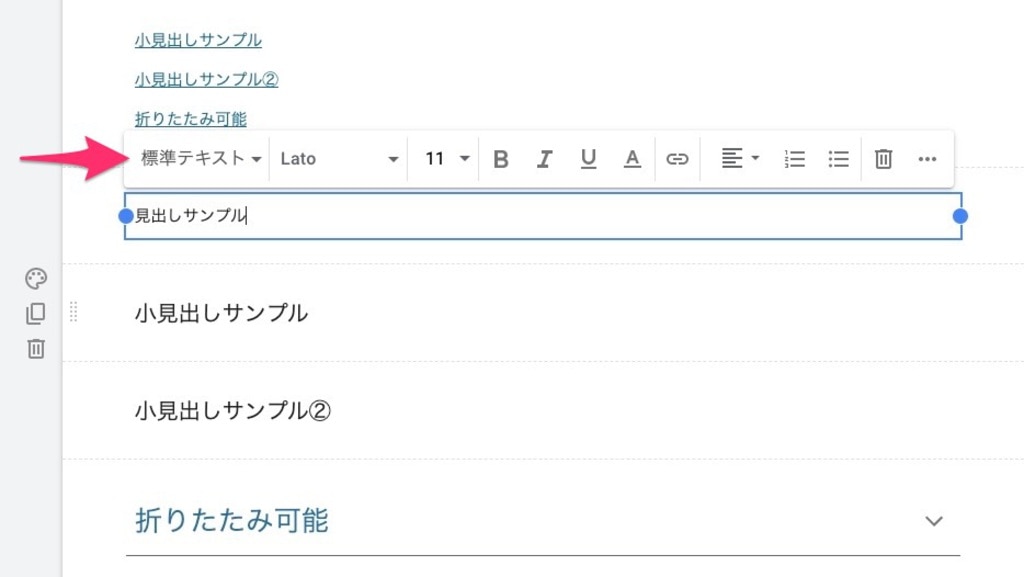Screen dimensions: 1024x577
Task: Open the text color picker
Action: (x=632, y=159)
